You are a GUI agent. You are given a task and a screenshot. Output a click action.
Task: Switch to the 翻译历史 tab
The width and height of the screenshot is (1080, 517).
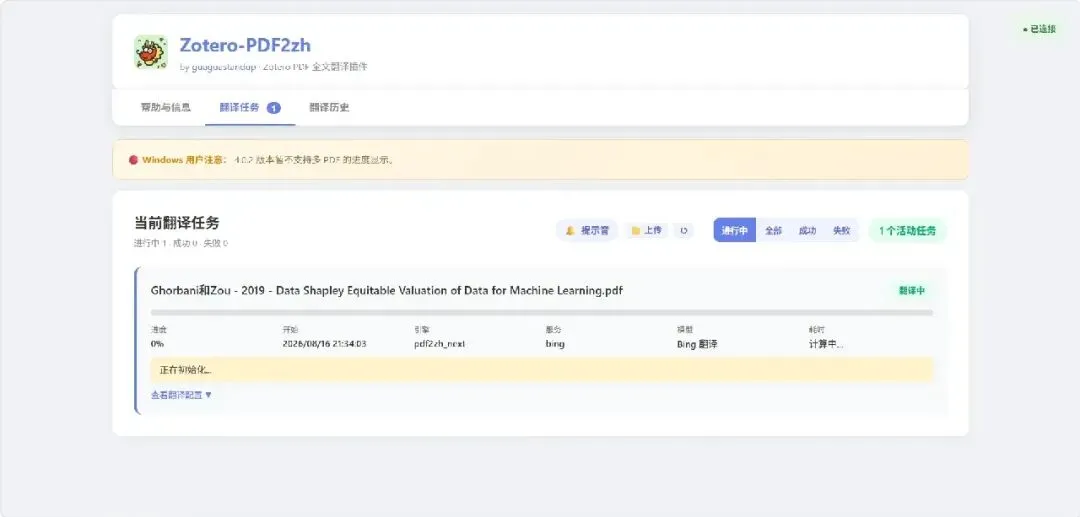coord(329,107)
